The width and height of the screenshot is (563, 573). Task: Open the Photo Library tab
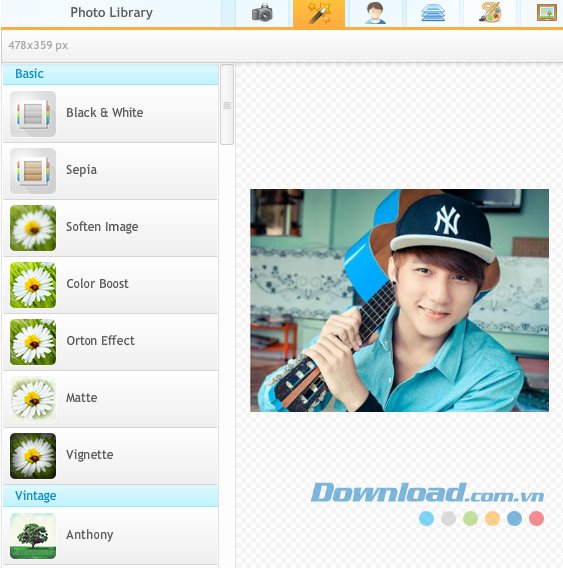pos(111,13)
